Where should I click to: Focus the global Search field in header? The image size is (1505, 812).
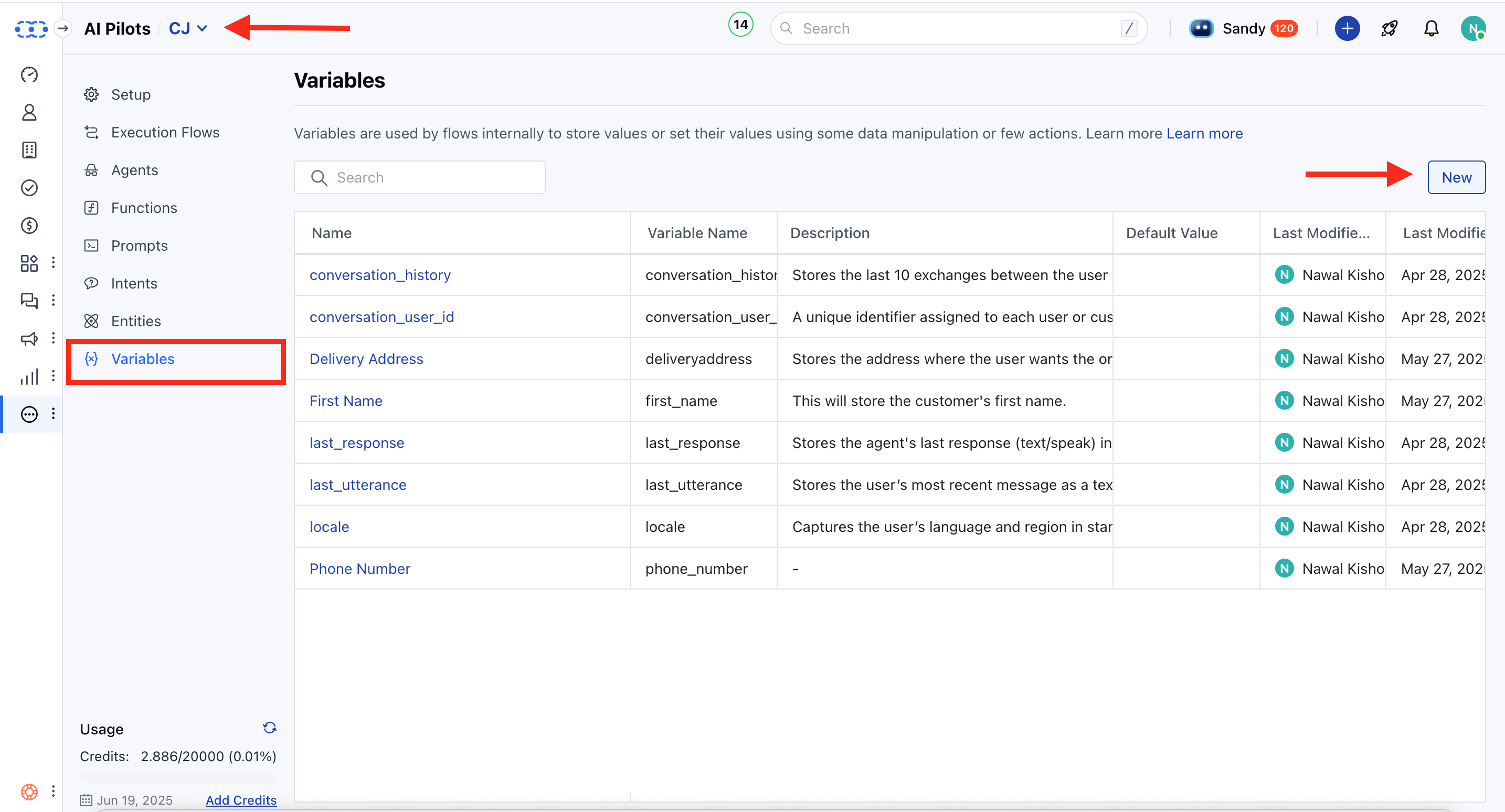(959, 28)
